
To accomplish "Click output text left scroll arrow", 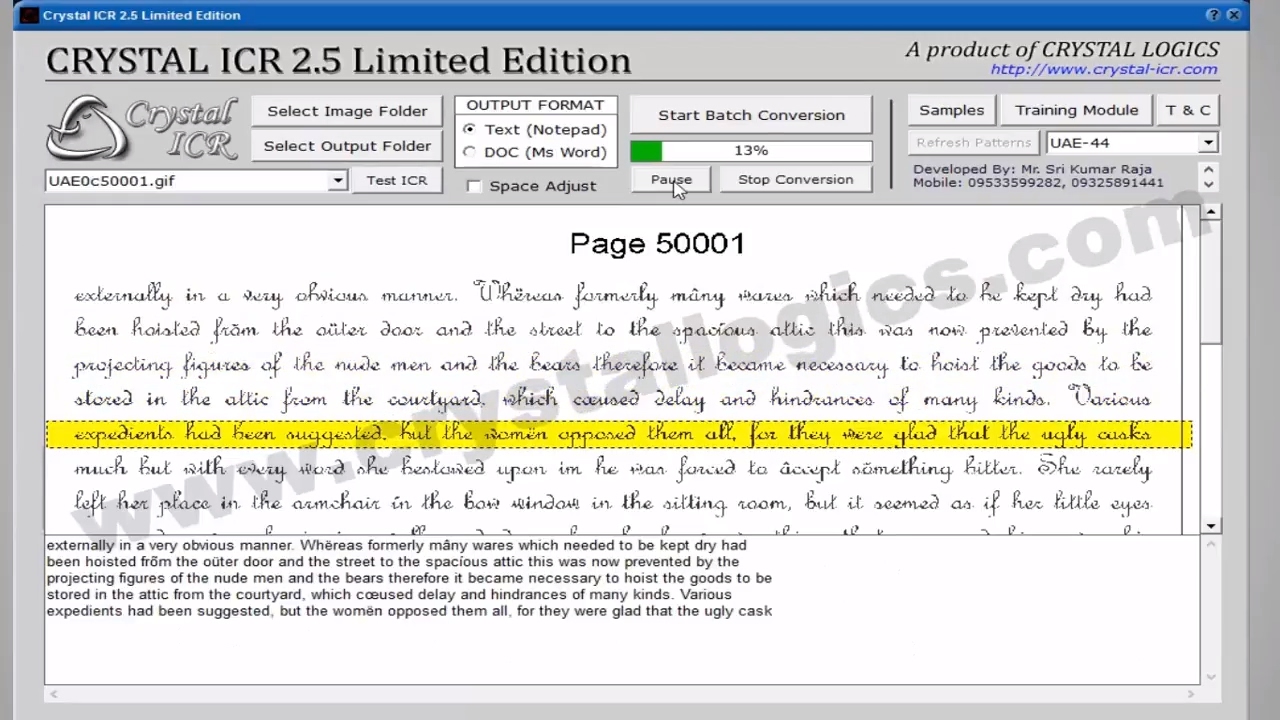I will click(53, 693).
